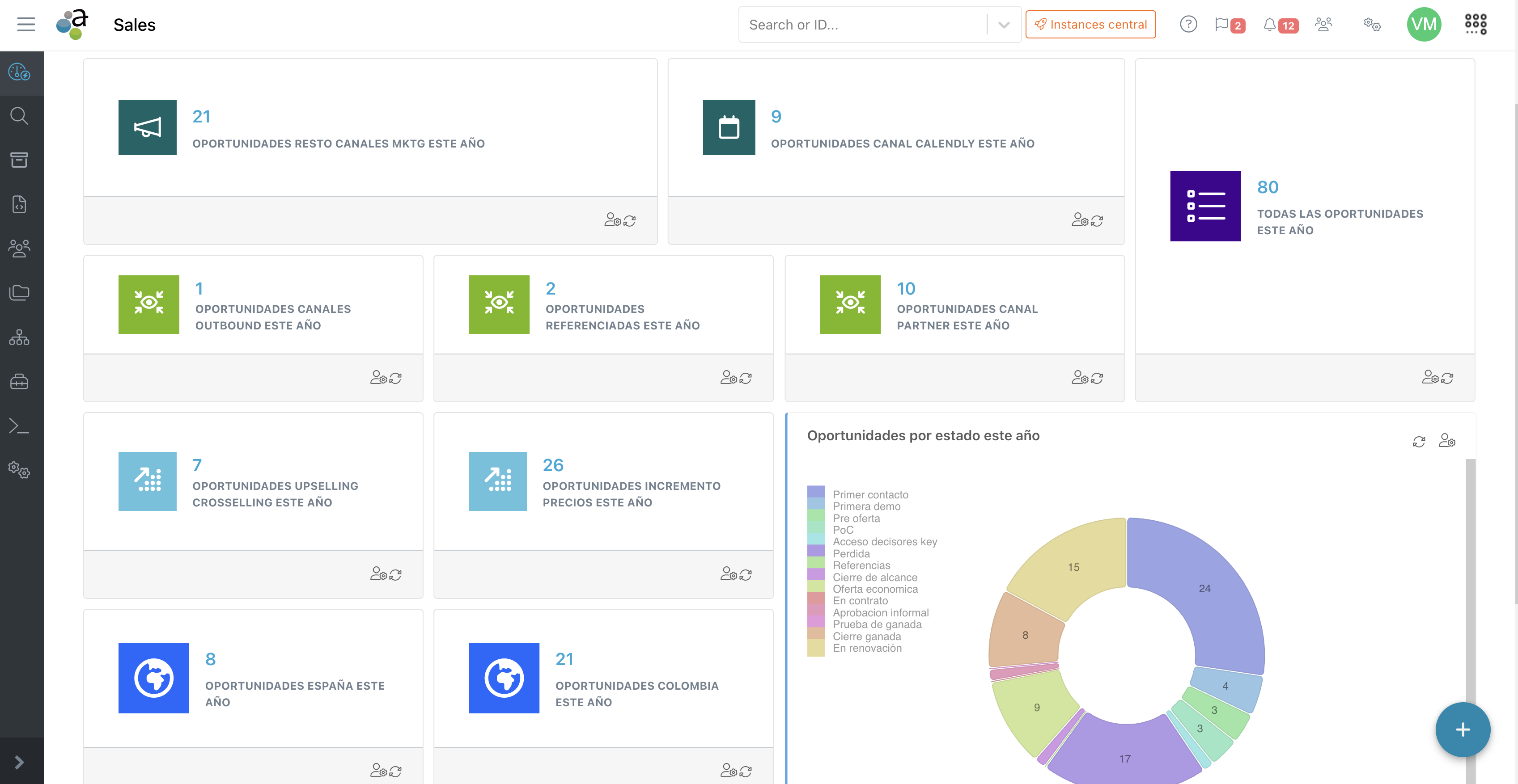This screenshot has width=1518, height=784.
Task: Open the Oportunidades Colombia este año card
Action: [603, 679]
